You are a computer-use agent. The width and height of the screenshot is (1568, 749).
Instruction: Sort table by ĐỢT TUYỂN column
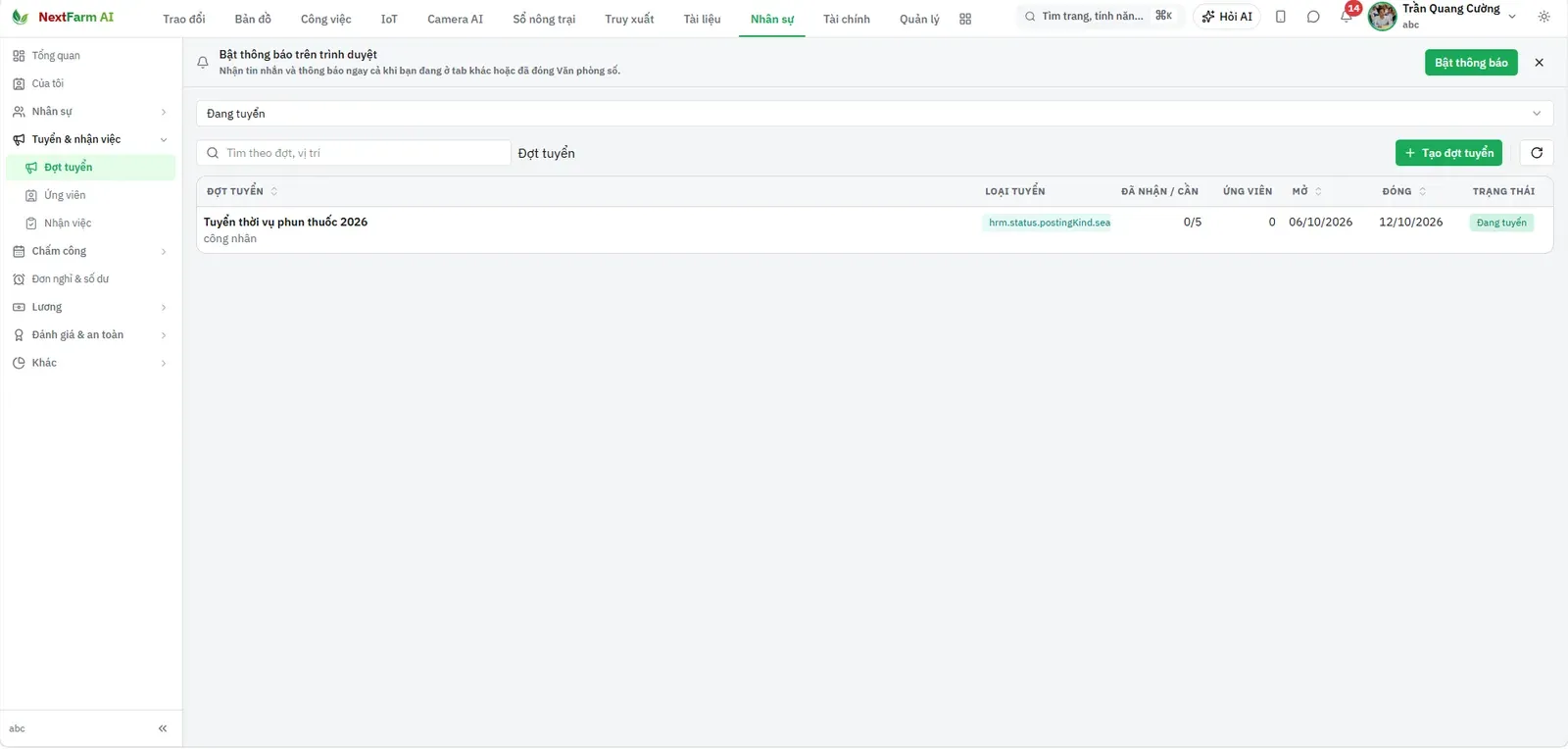click(x=242, y=191)
